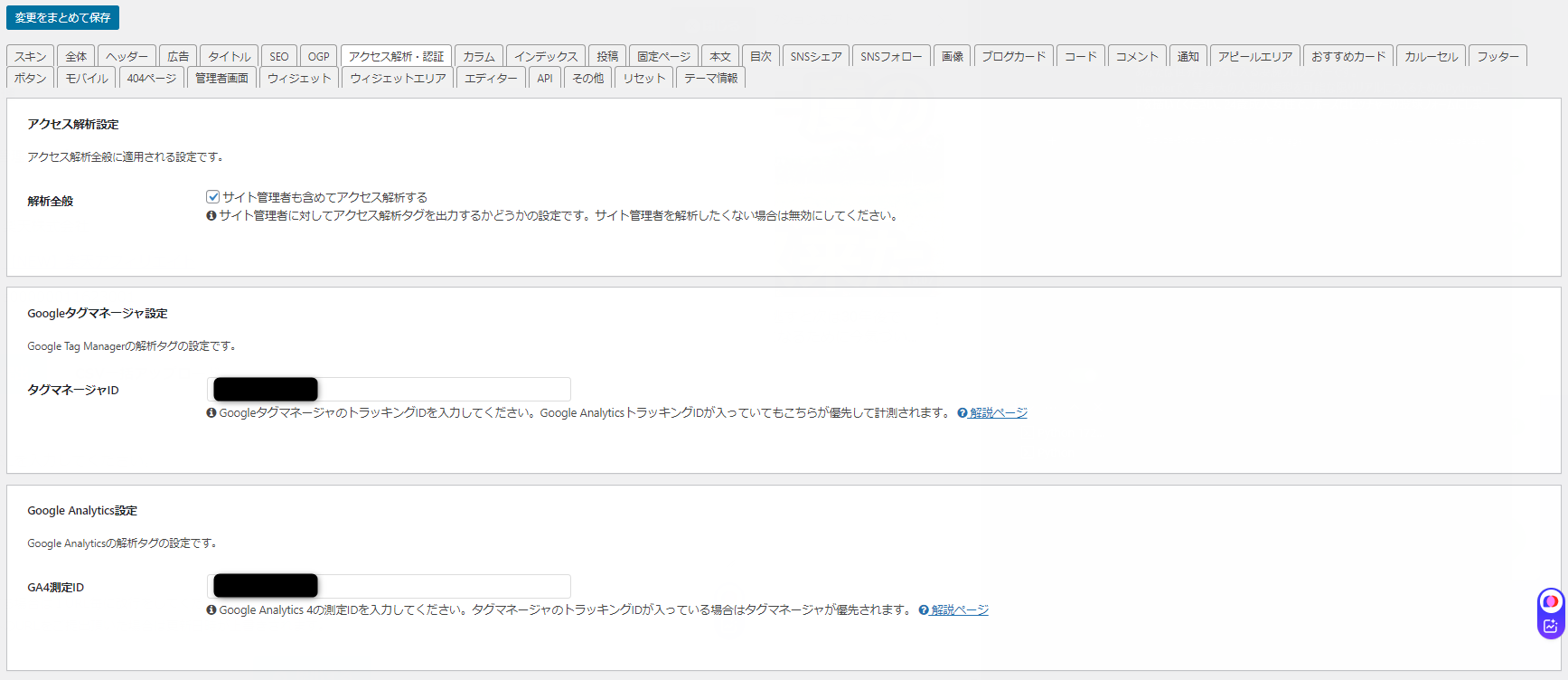Click info icon before Google Analytics 4 description

[x=211, y=610]
